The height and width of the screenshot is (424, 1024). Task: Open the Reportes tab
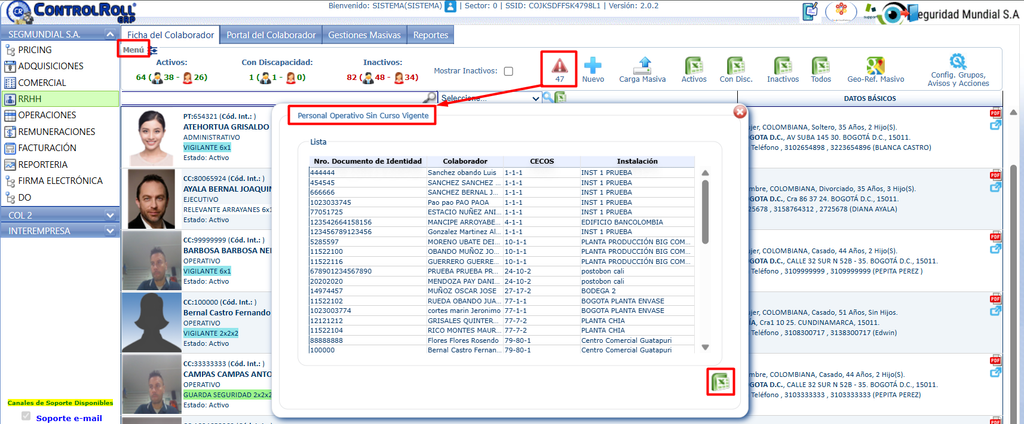tap(430, 35)
